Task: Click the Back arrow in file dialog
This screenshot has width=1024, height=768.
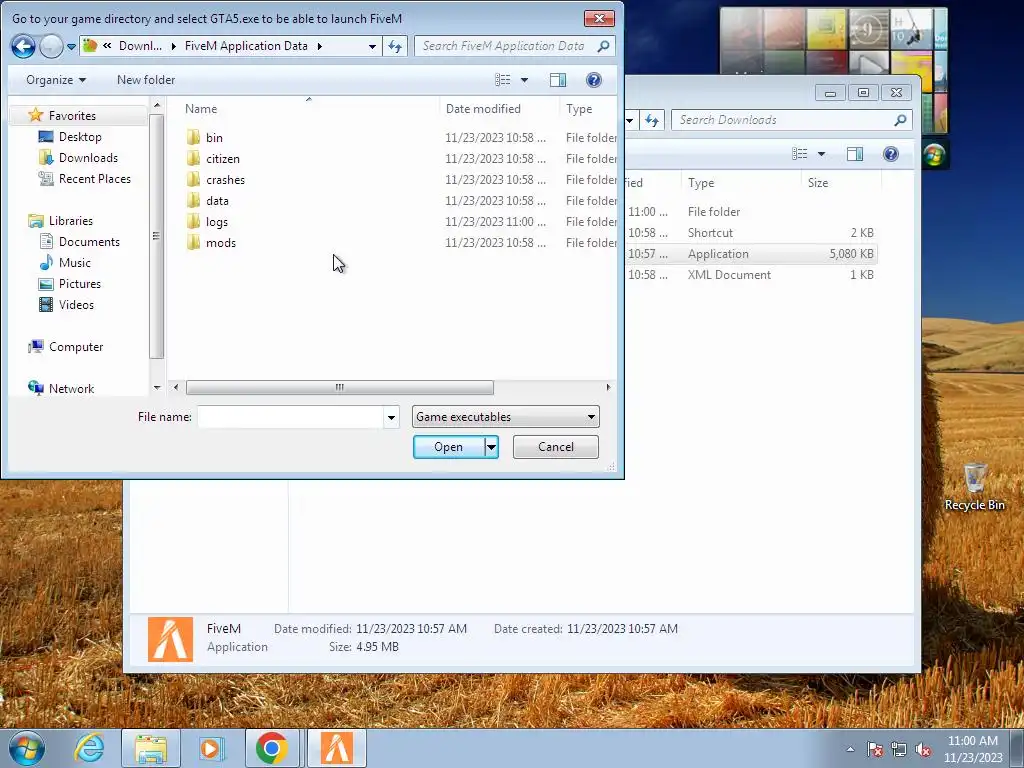Action: (x=23, y=46)
